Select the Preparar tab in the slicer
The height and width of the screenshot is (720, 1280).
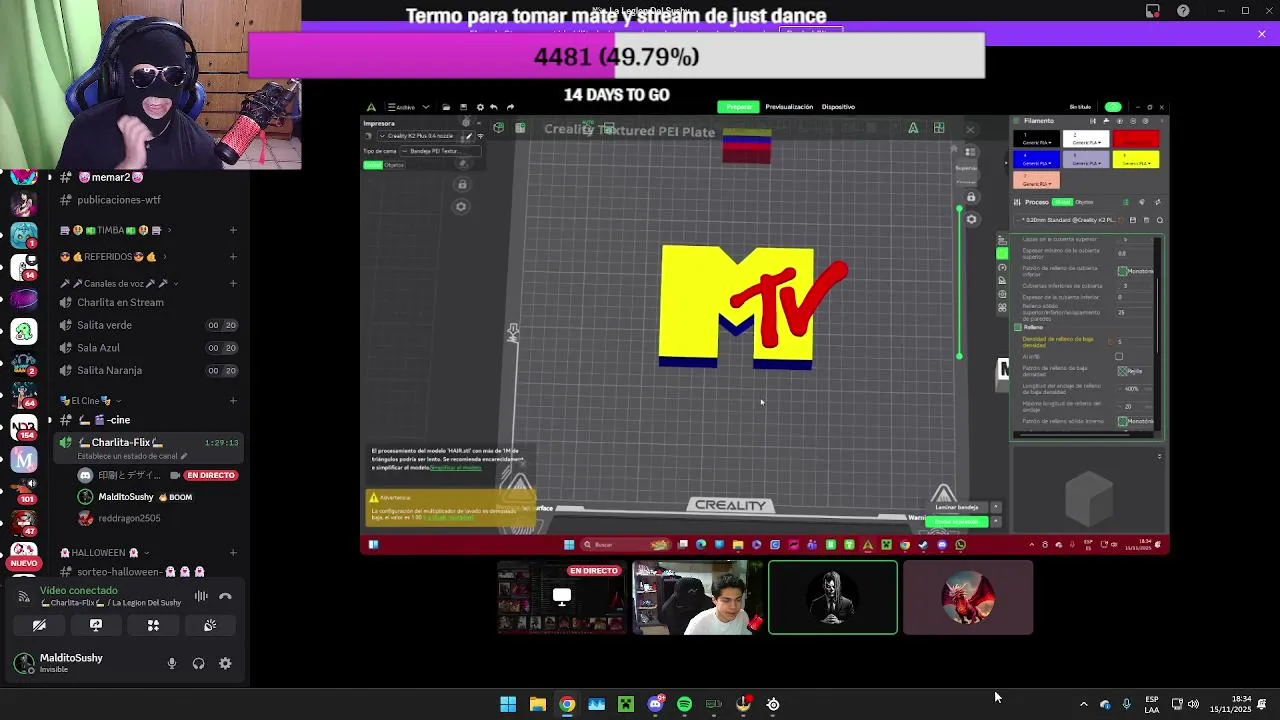coord(739,107)
